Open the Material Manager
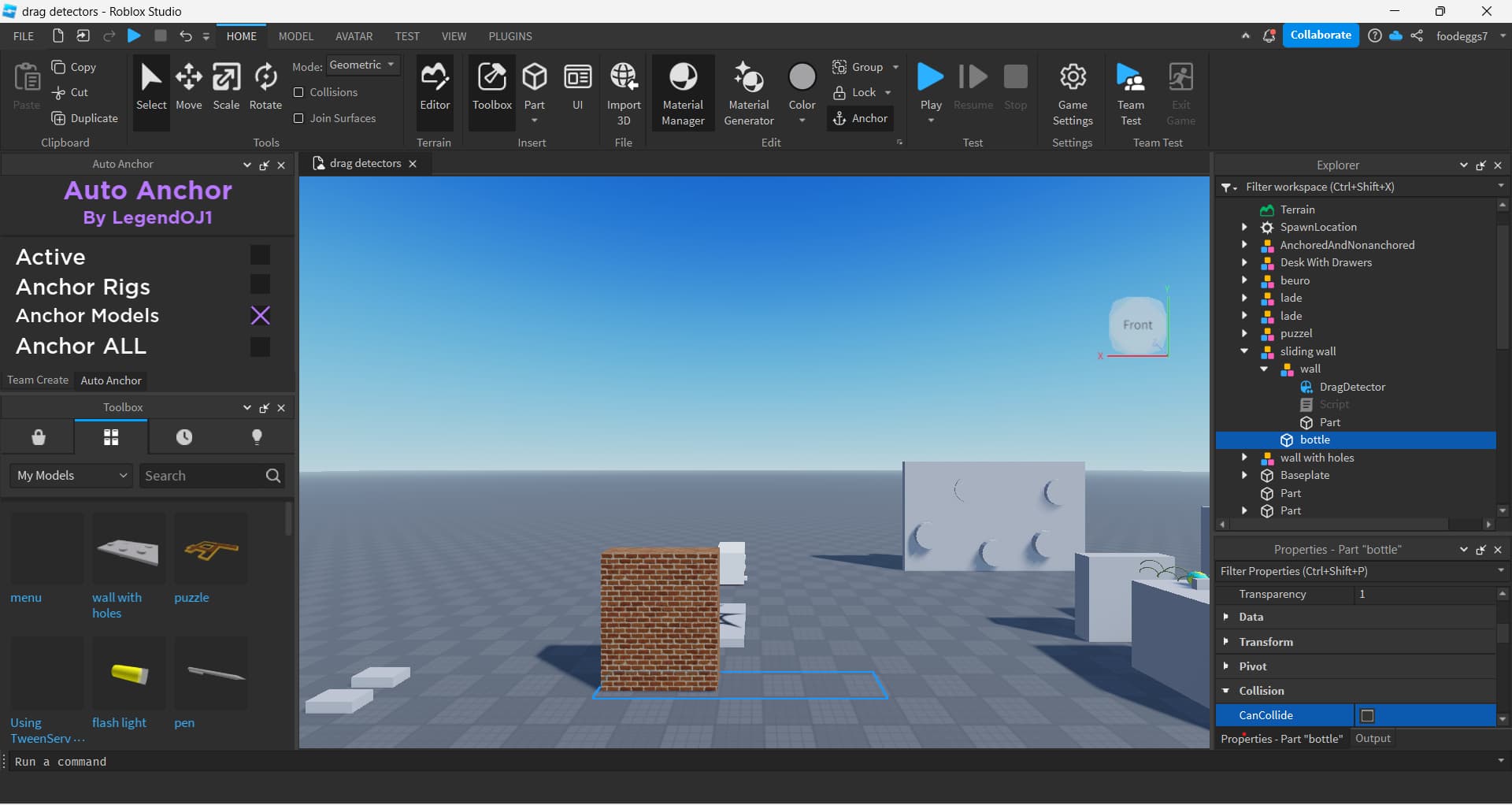1512x805 pixels. [x=683, y=93]
